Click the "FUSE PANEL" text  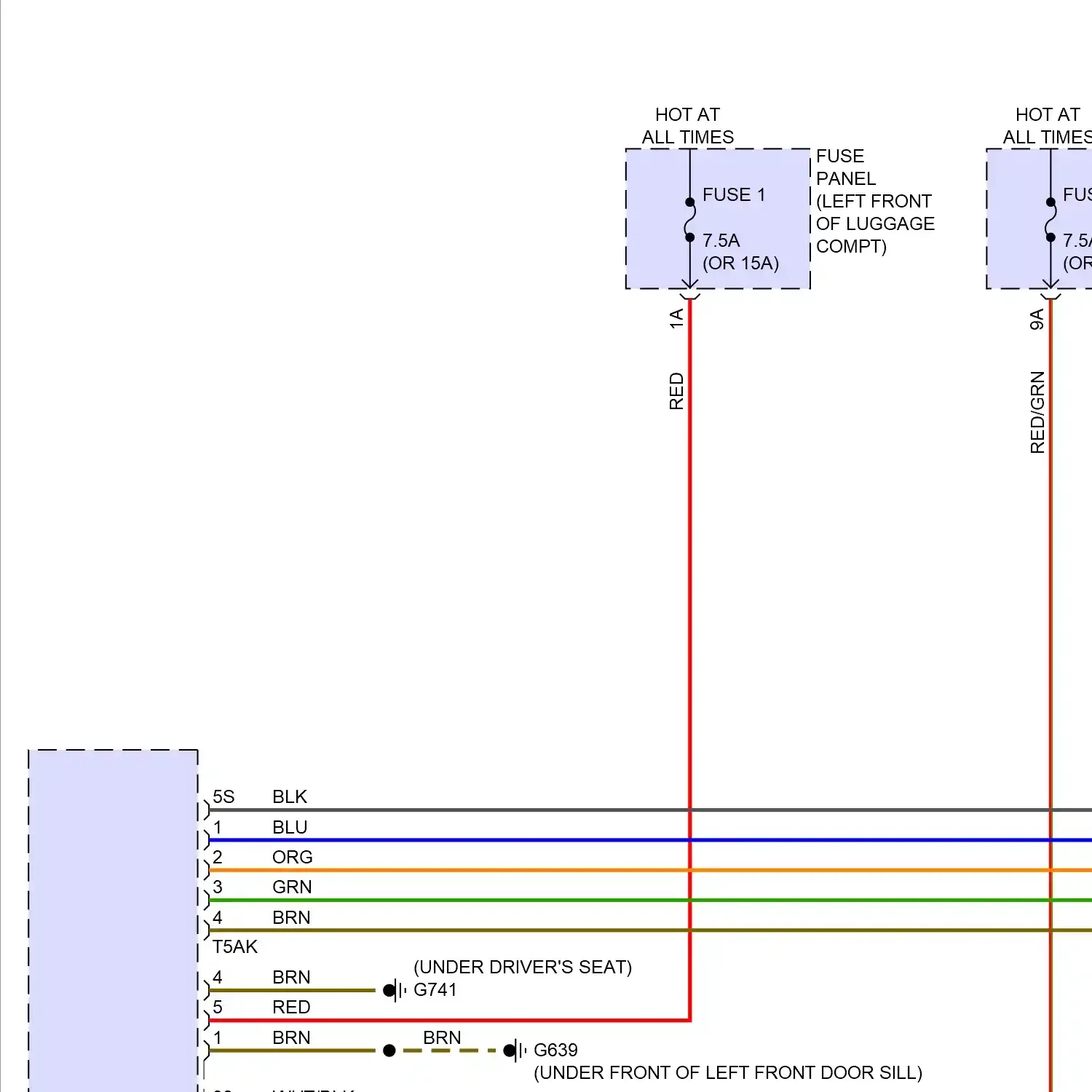pos(845,167)
